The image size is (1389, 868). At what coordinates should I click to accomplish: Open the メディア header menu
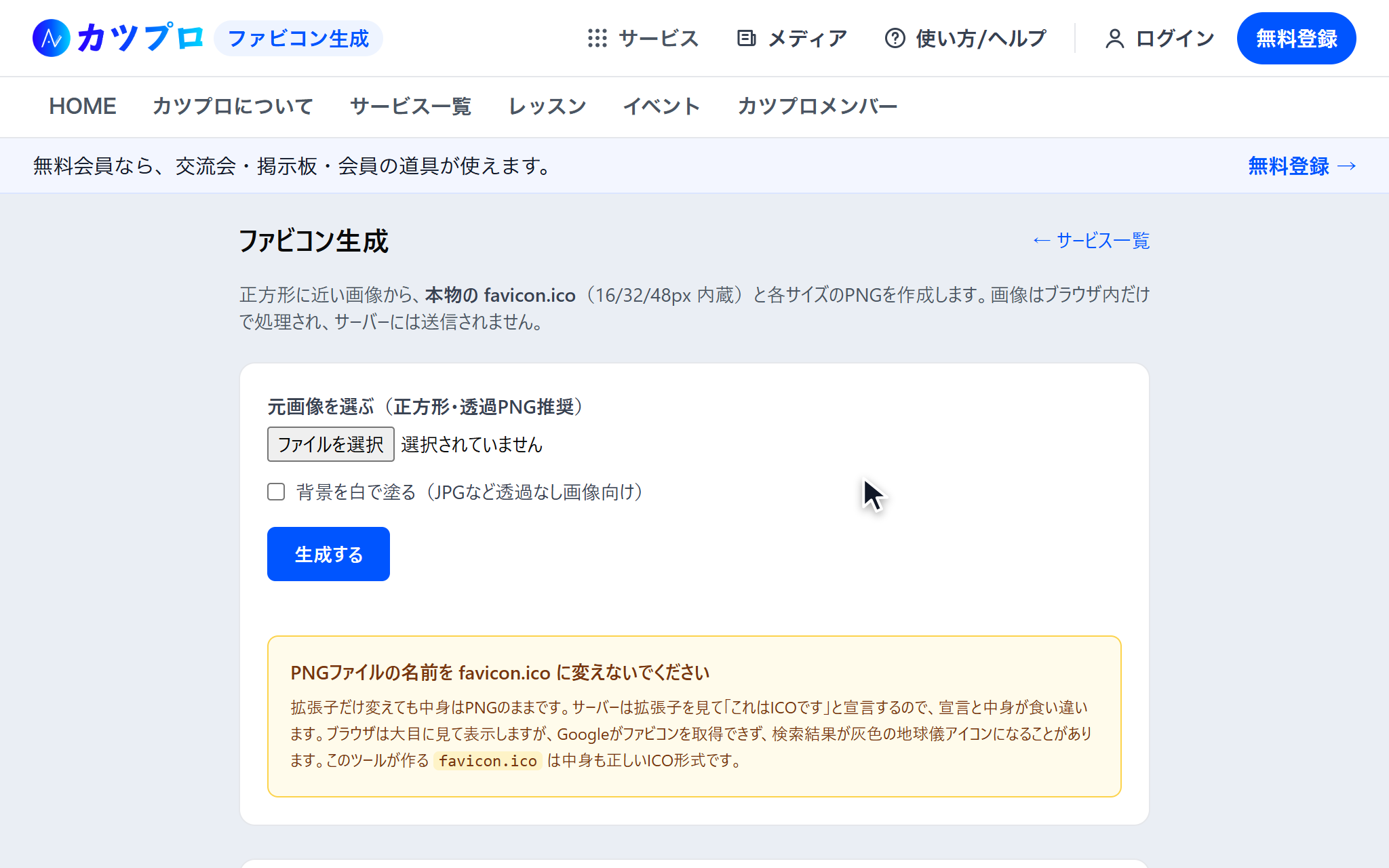tap(791, 38)
